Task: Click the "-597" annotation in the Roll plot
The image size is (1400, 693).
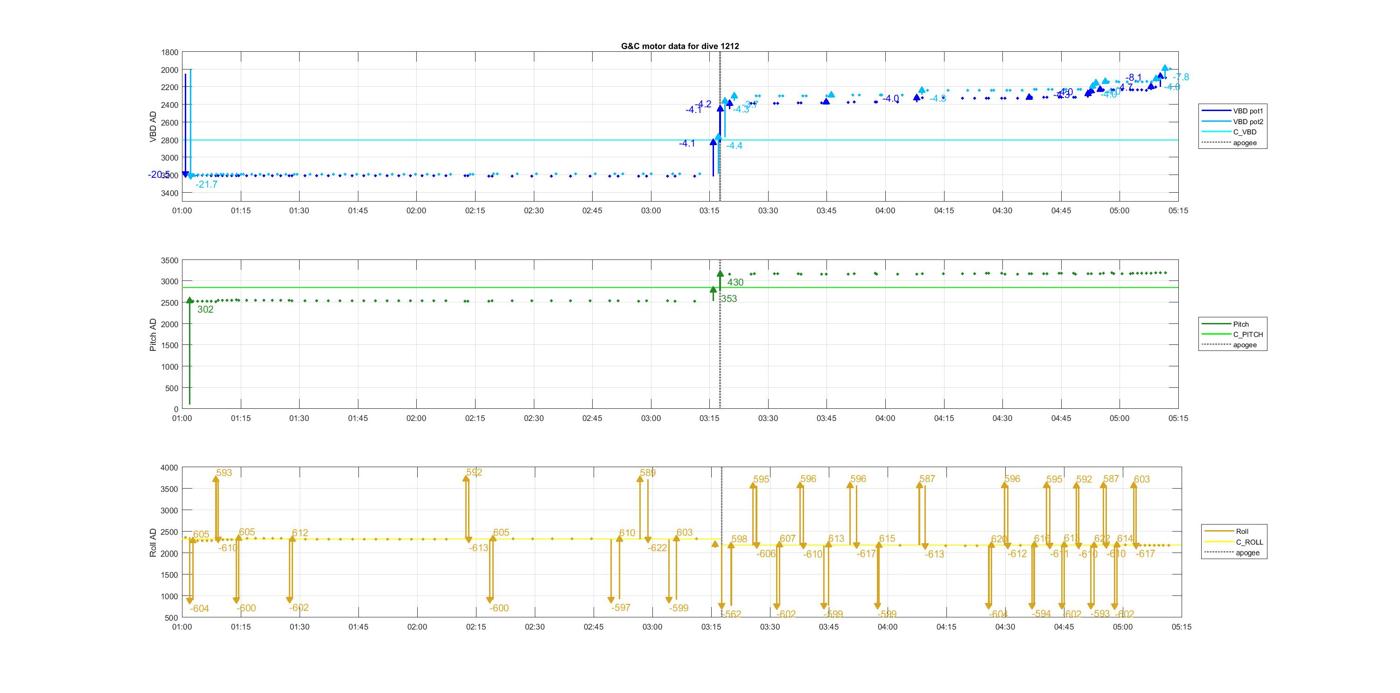Action: (x=621, y=608)
